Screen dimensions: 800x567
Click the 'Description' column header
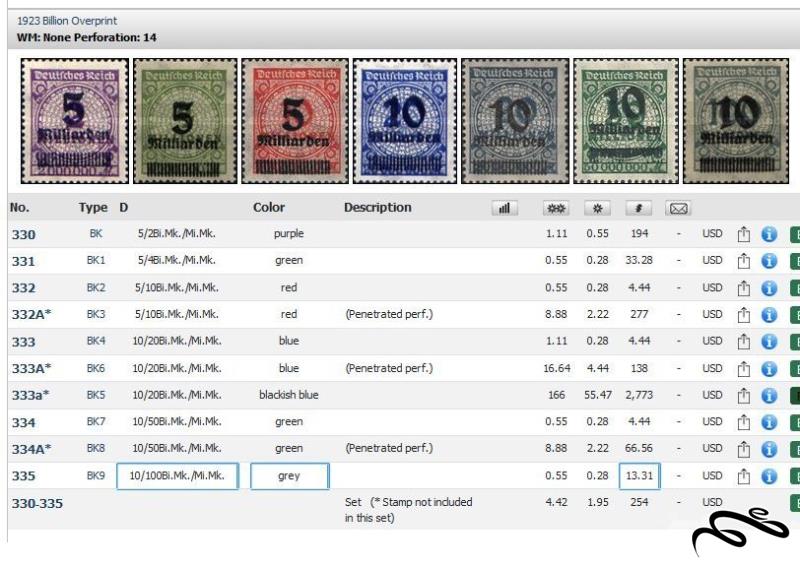pos(378,207)
